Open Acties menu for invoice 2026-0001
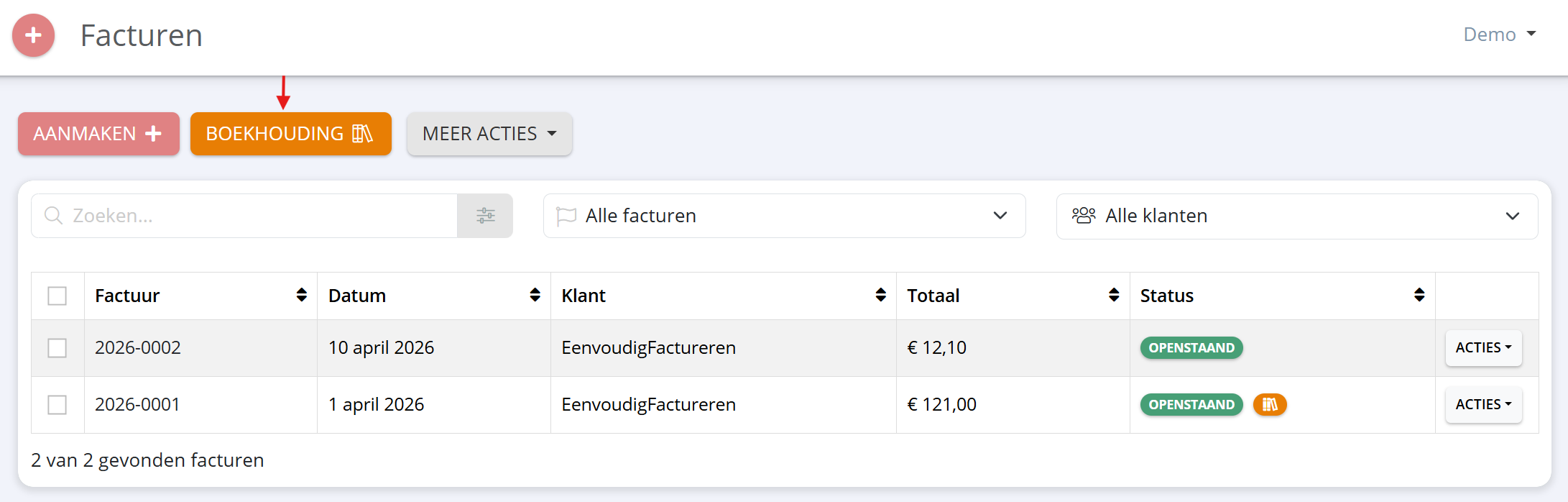The width and height of the screenshot is (1568, 502). click(1483, 405)
